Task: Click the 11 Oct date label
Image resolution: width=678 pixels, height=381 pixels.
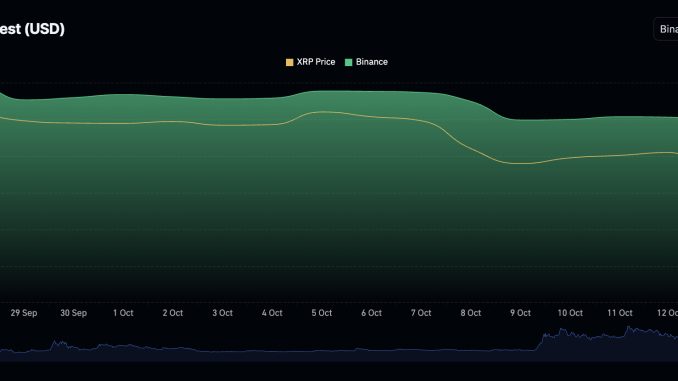Action: tap(620, 313)
